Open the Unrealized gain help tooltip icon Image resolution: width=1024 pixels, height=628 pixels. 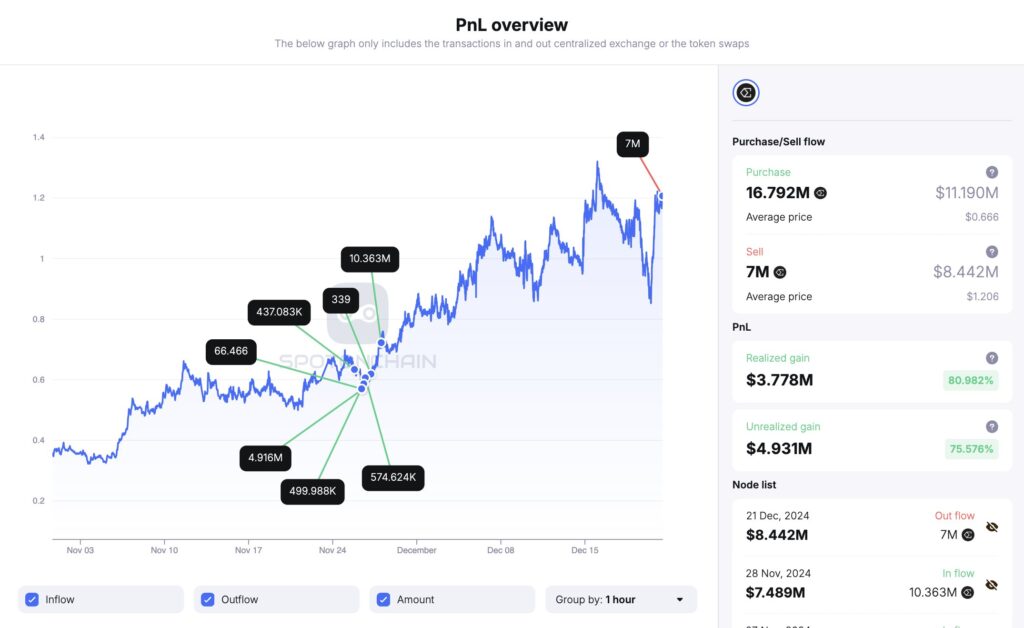(x=992, y=426)
